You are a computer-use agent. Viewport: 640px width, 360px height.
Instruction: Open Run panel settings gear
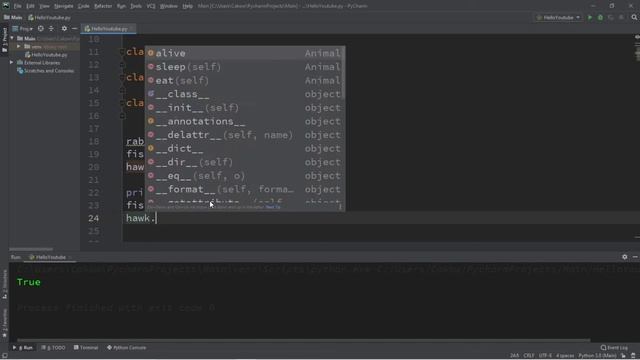(624, 257)
